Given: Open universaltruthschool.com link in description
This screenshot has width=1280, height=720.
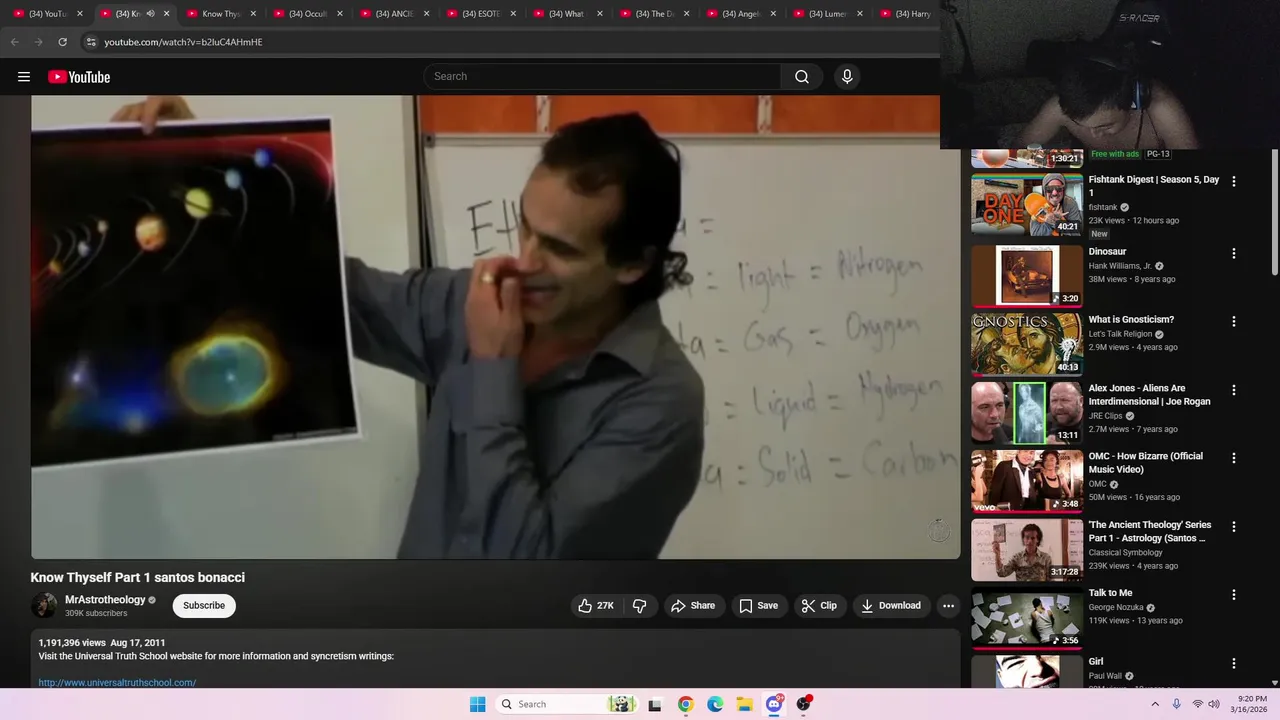Looking at the screenshot, I should coord(117,683).
